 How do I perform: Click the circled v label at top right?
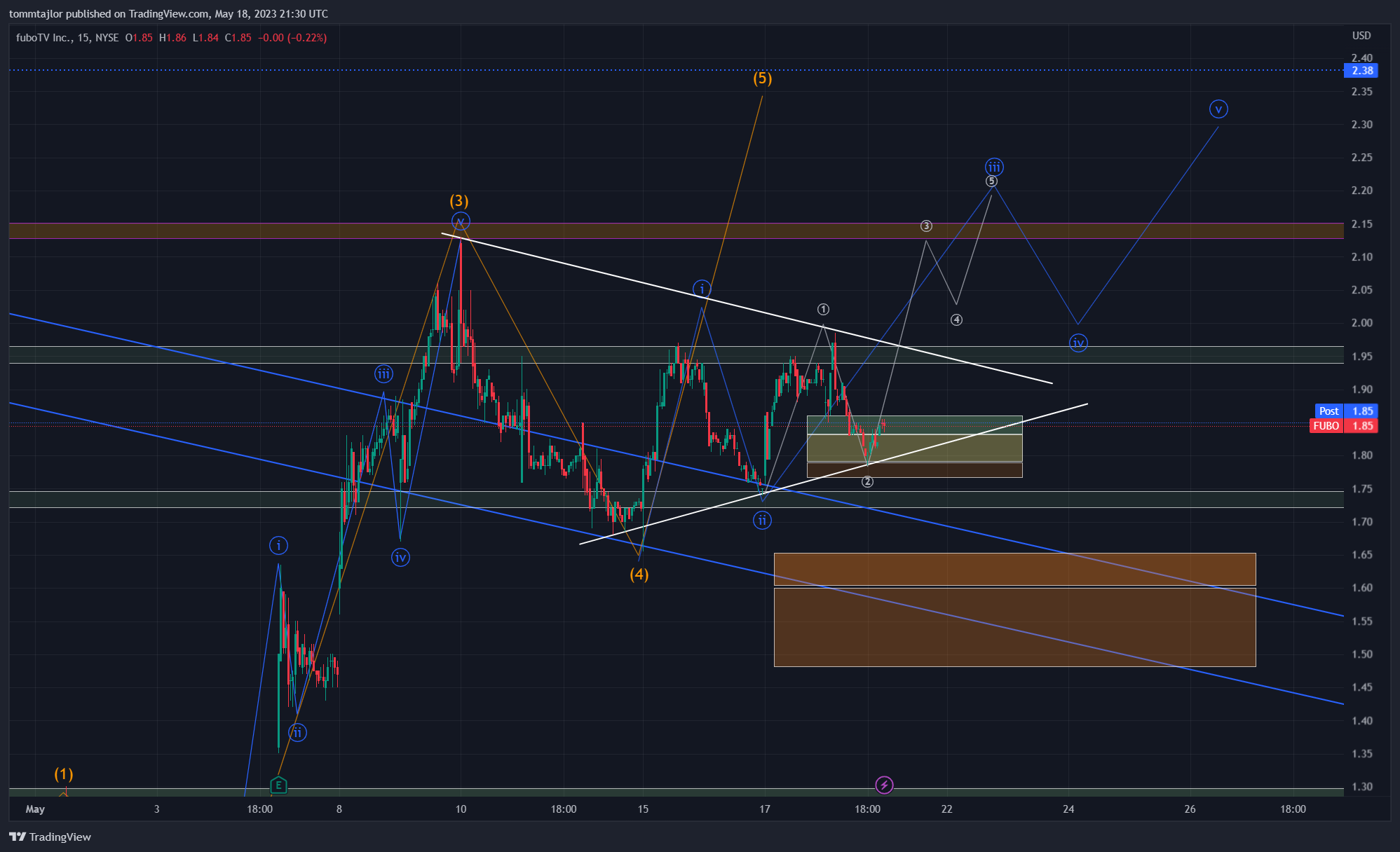tap(1218, 109)
